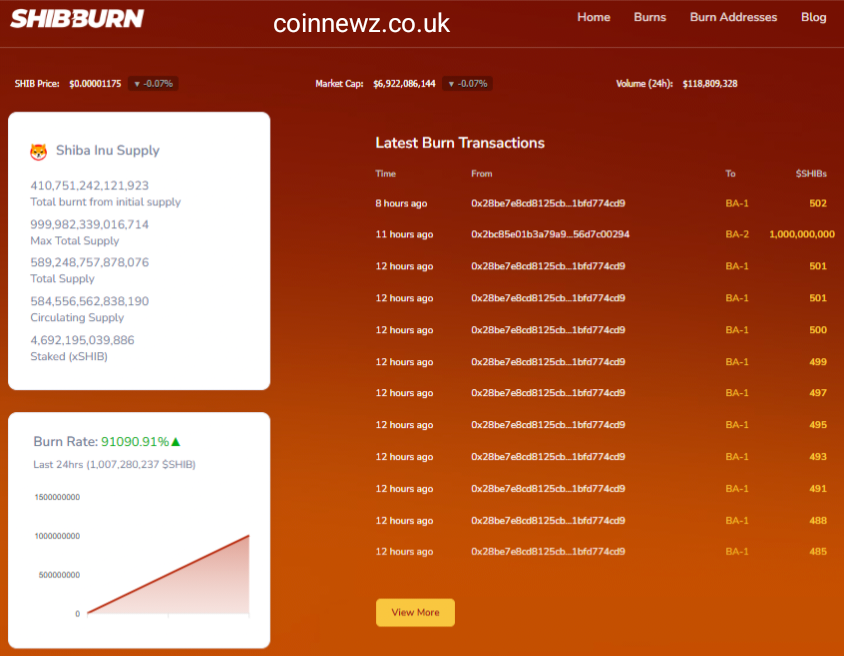Open the Blog menu item

click(813, 17)
